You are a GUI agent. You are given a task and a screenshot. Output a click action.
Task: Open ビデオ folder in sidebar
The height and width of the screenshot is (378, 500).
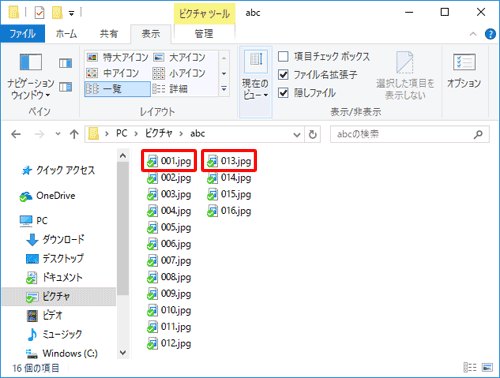tap(44, 315)
